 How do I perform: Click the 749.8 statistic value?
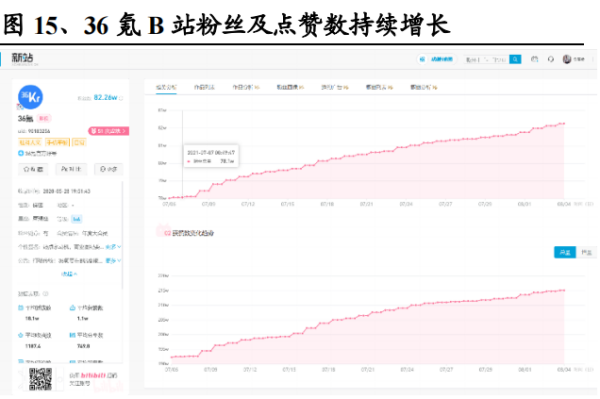pos(83,346)
